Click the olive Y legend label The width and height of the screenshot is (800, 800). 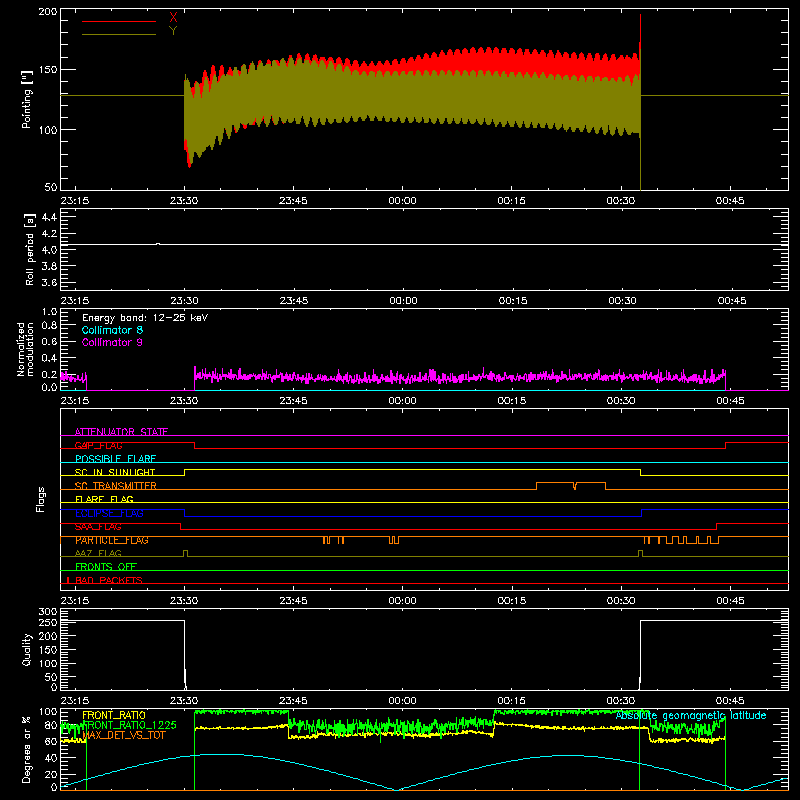pos(173,31)
